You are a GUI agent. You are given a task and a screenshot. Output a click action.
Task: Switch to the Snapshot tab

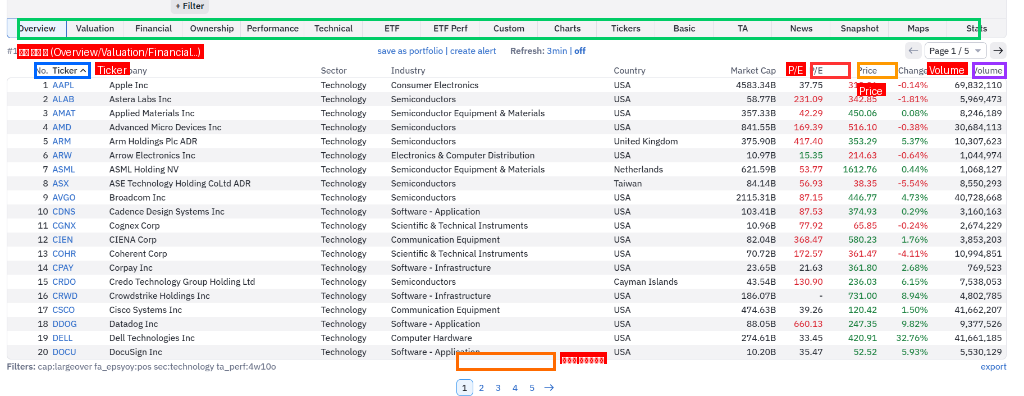(x=859, y=29)
